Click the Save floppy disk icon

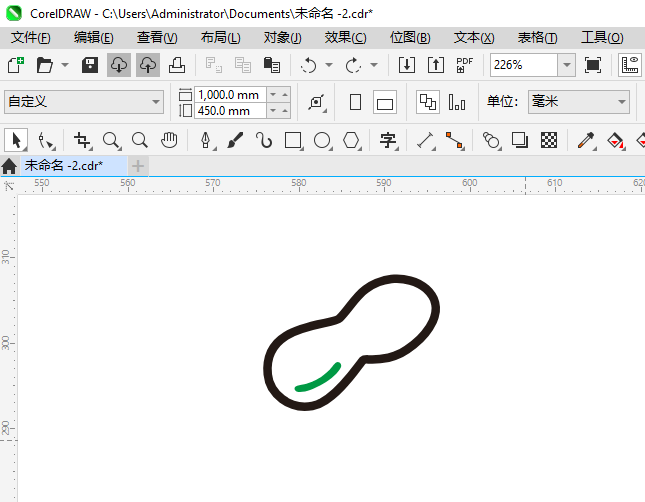[x=90, y=65]
